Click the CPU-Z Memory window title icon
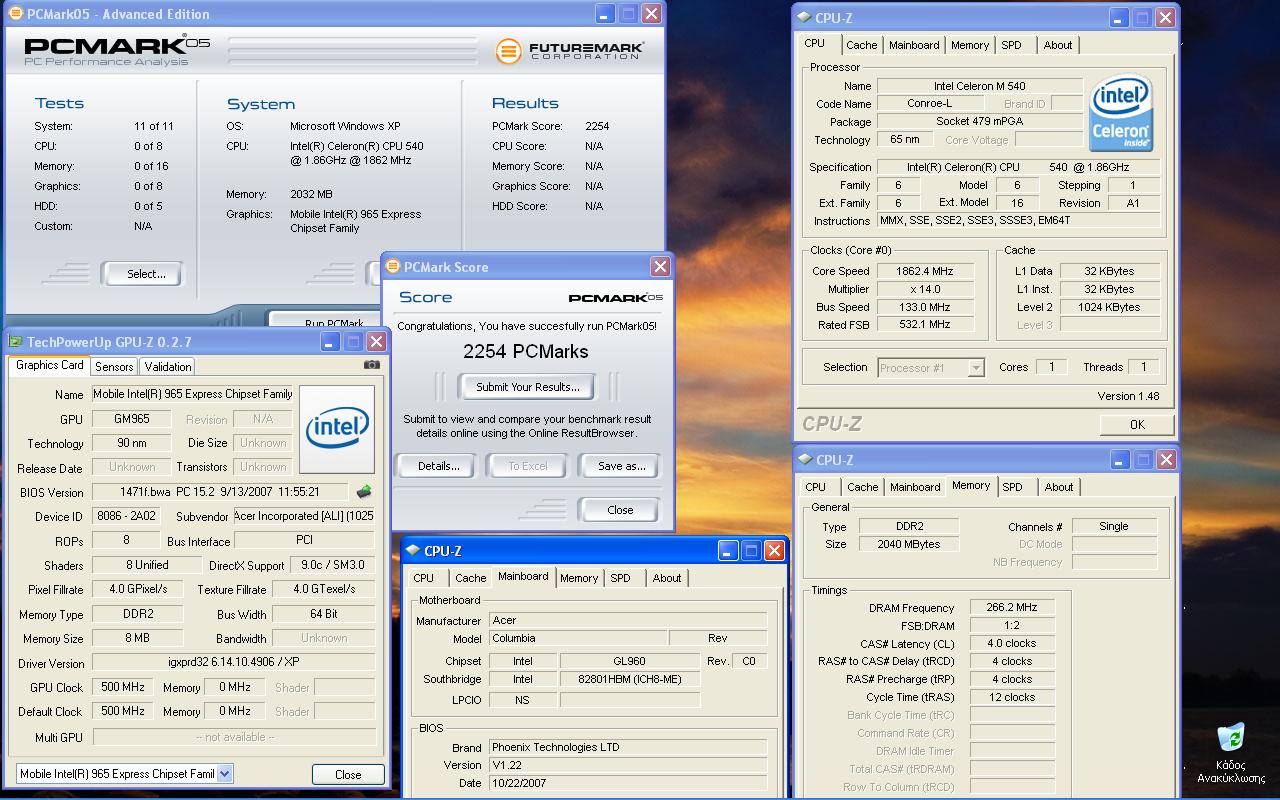 point(804,460)
